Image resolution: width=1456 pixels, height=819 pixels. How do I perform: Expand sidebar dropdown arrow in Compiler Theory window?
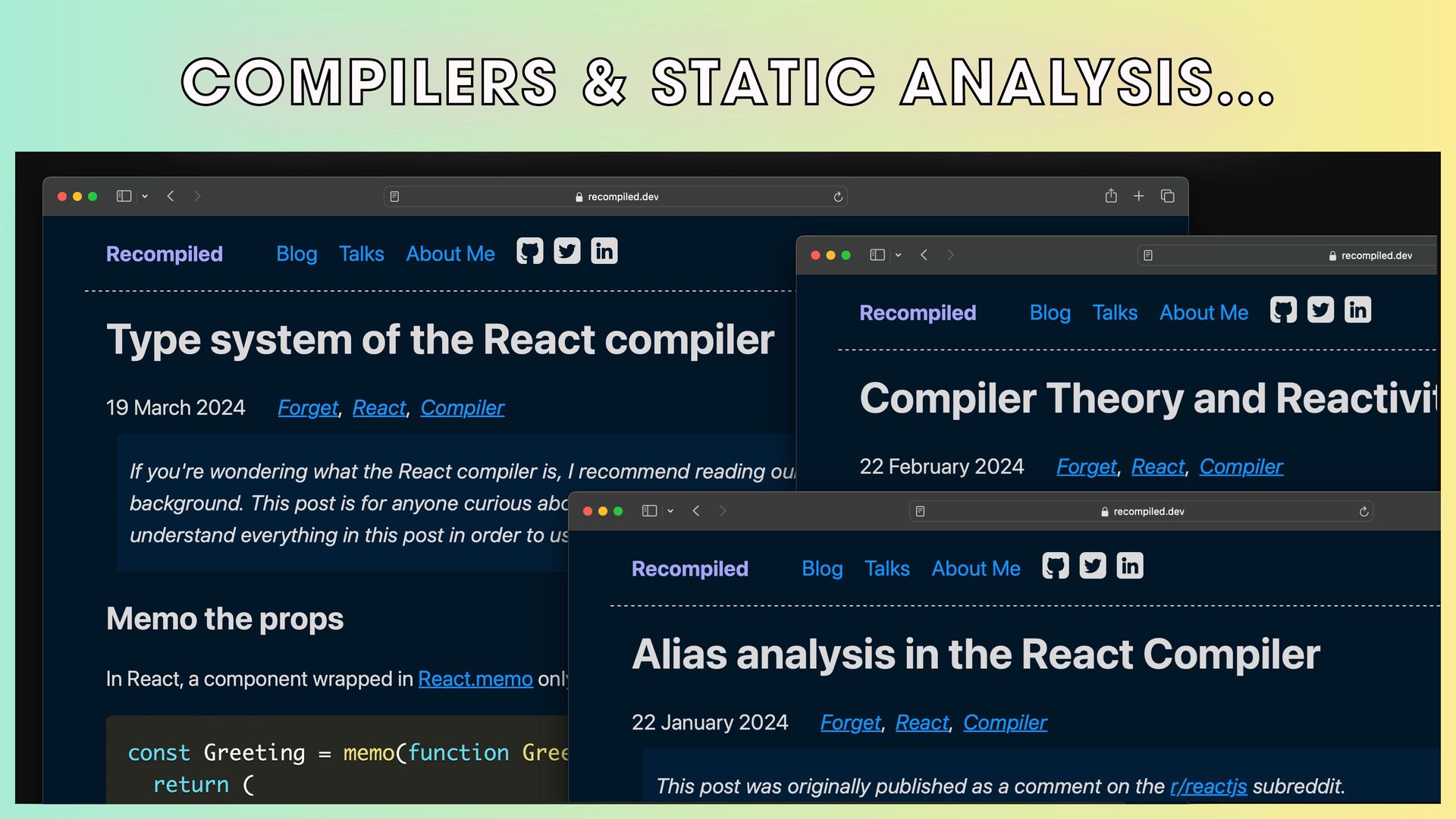pyautogui.click(x=898, y=256)
